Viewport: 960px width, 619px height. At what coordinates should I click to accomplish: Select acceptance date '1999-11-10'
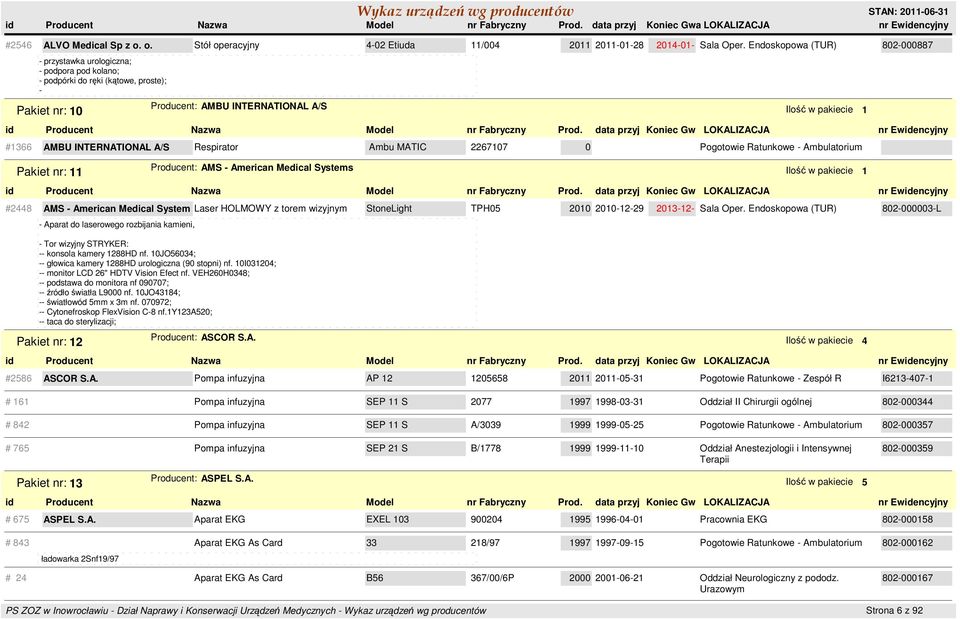click(x=619, y=449)
